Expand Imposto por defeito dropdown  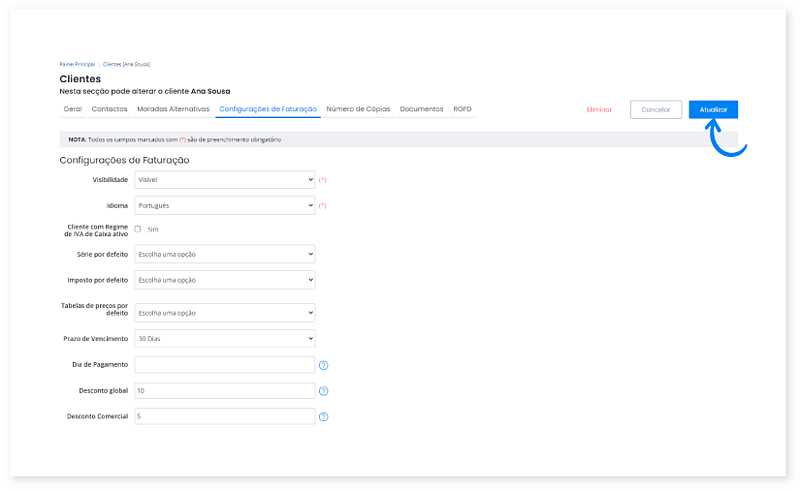point(225,280)
